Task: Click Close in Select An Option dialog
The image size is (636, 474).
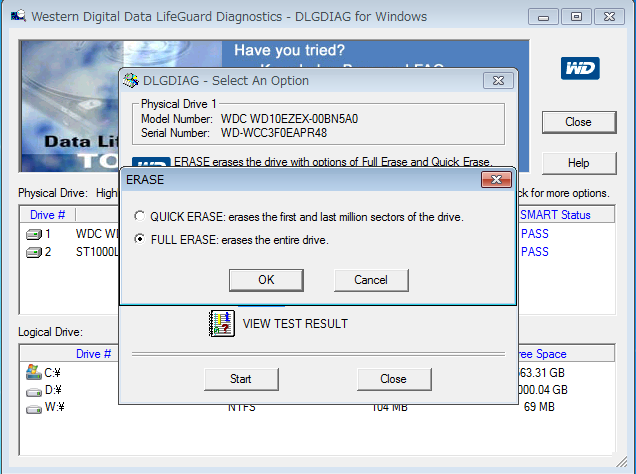Action: click(393, 379)
